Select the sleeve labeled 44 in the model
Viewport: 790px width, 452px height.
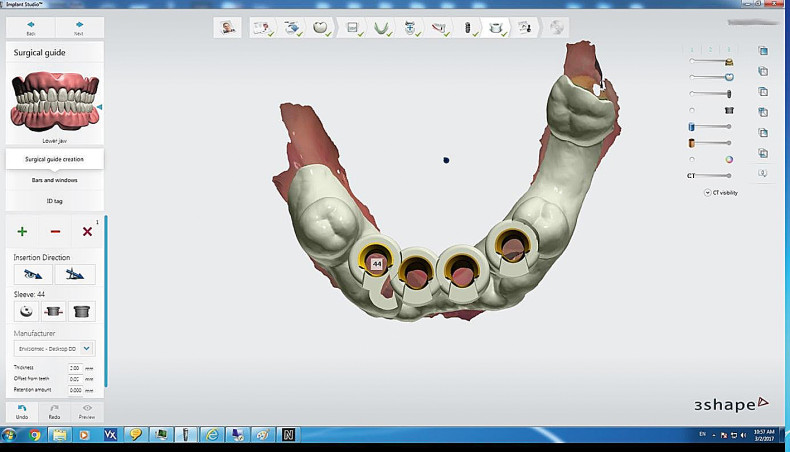[376, 262]
